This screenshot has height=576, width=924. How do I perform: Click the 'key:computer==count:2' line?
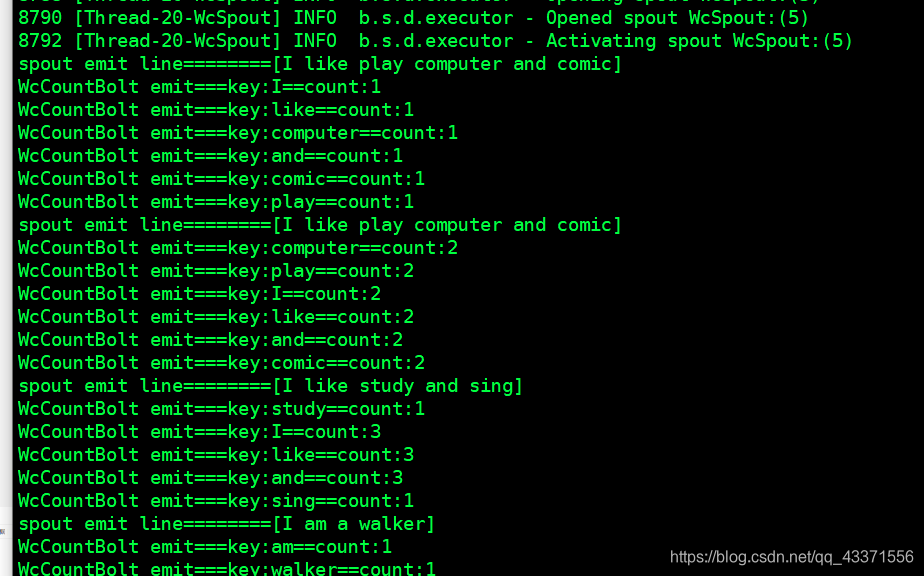tap(238, 248)
